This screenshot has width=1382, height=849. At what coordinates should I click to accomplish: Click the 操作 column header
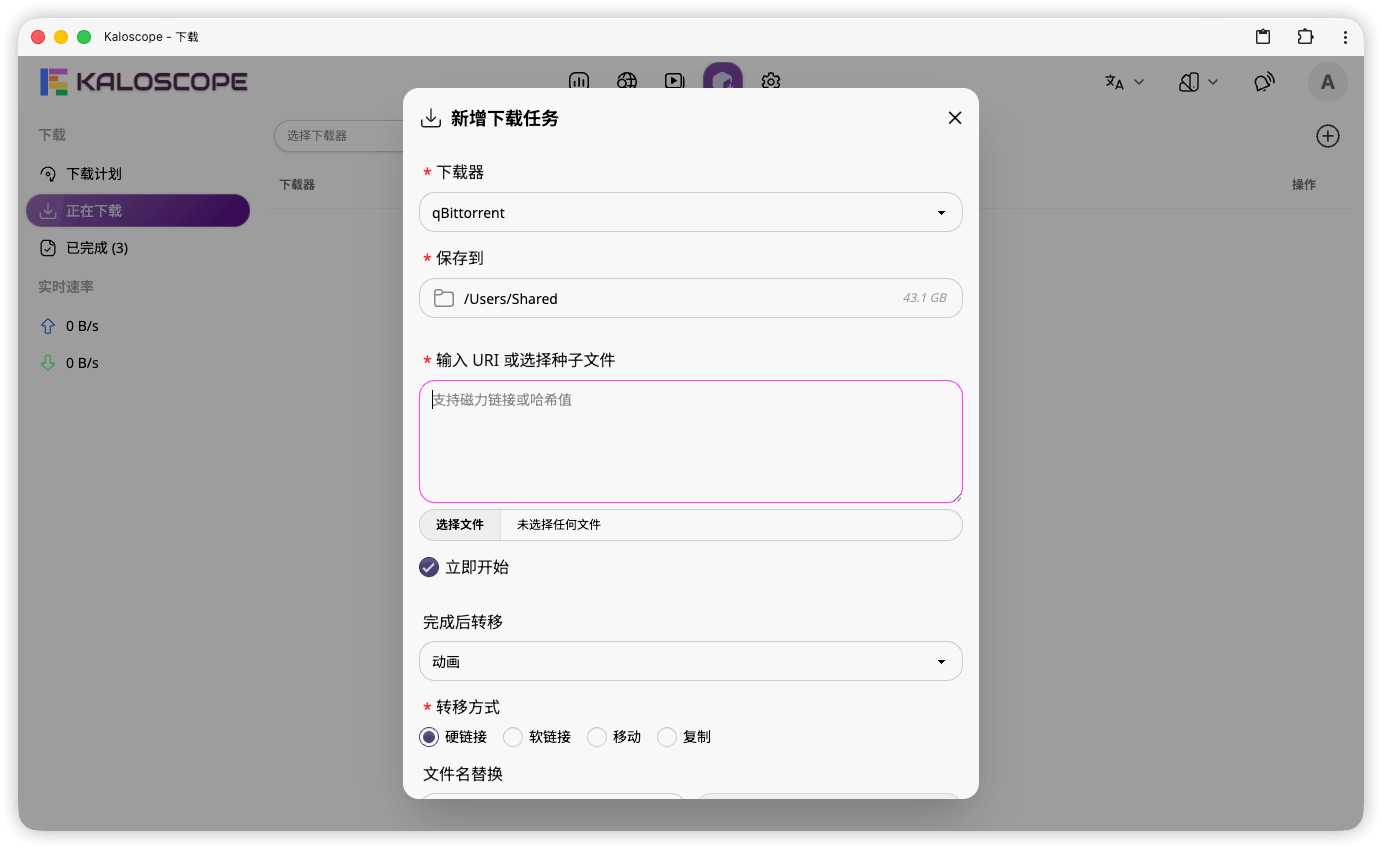pos(1304,185)
